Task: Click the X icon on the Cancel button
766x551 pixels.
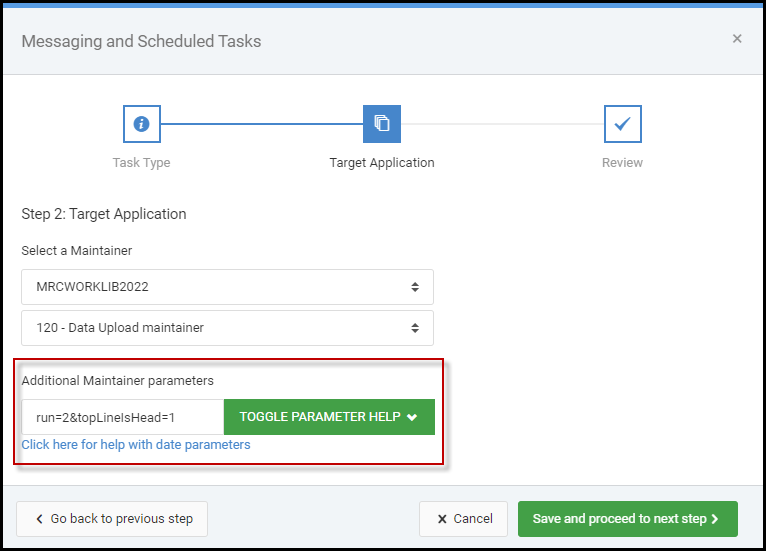Action: pos(442,519)
